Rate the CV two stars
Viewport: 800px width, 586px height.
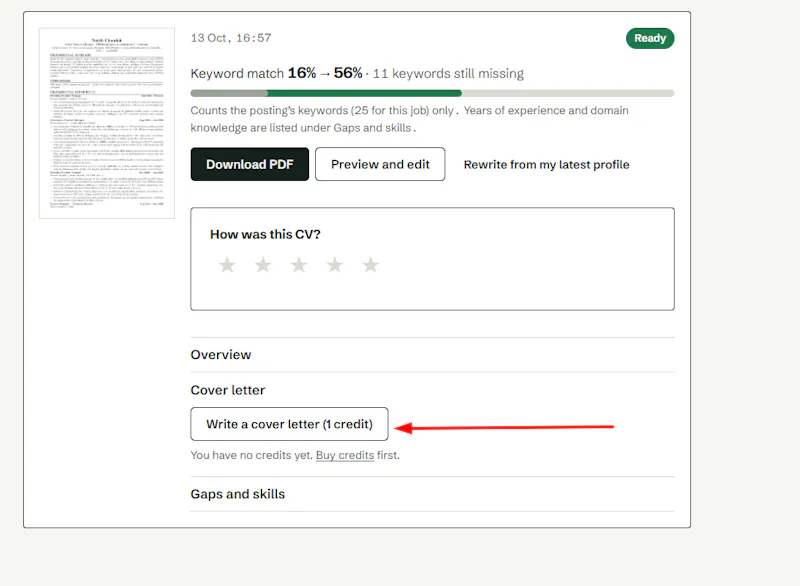point(263,265)
